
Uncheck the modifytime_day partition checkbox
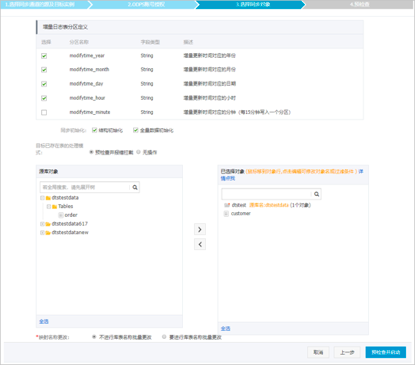coord(44,84)
